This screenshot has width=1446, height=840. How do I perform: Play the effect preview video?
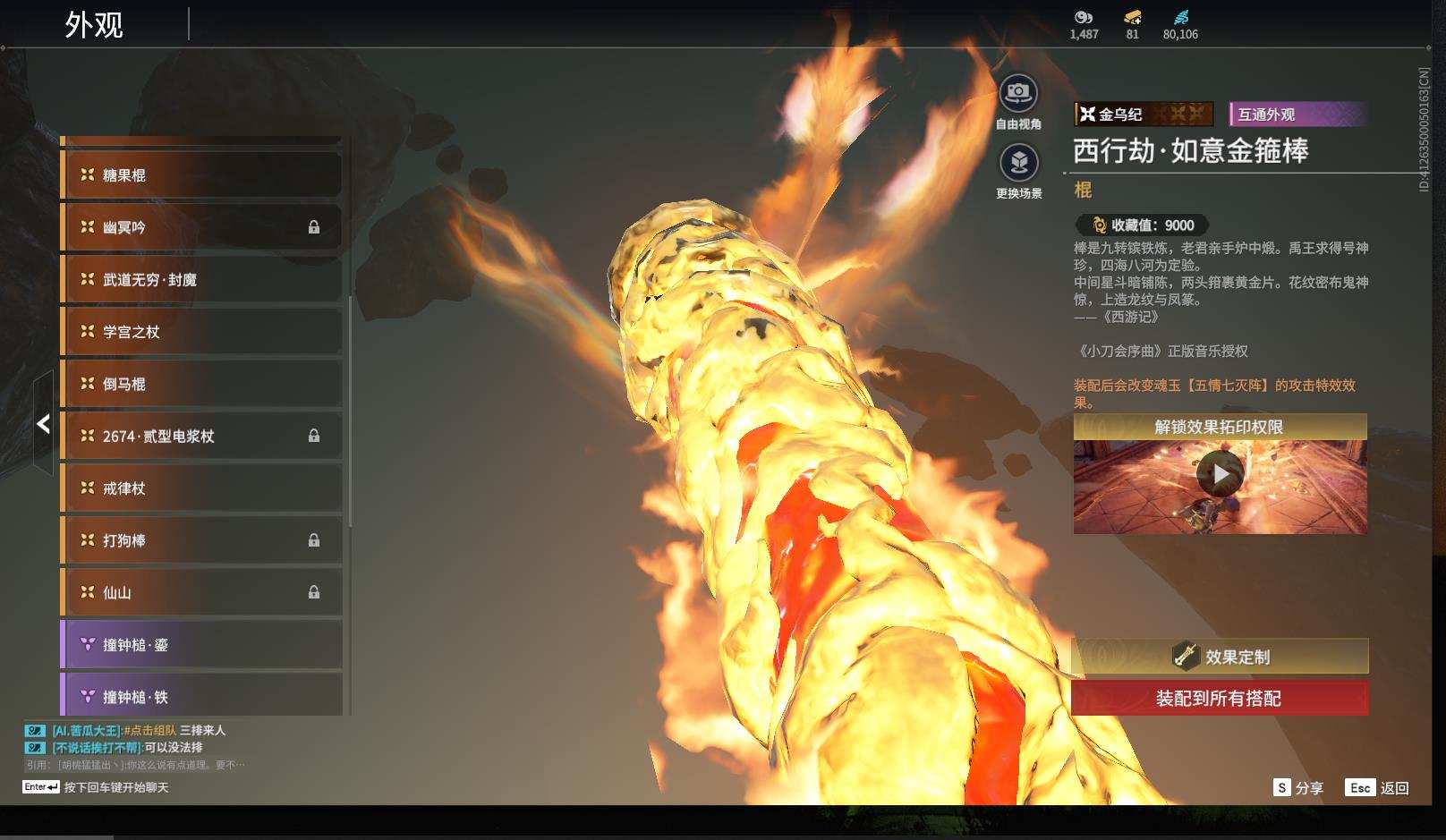[x=1221, y=473]
